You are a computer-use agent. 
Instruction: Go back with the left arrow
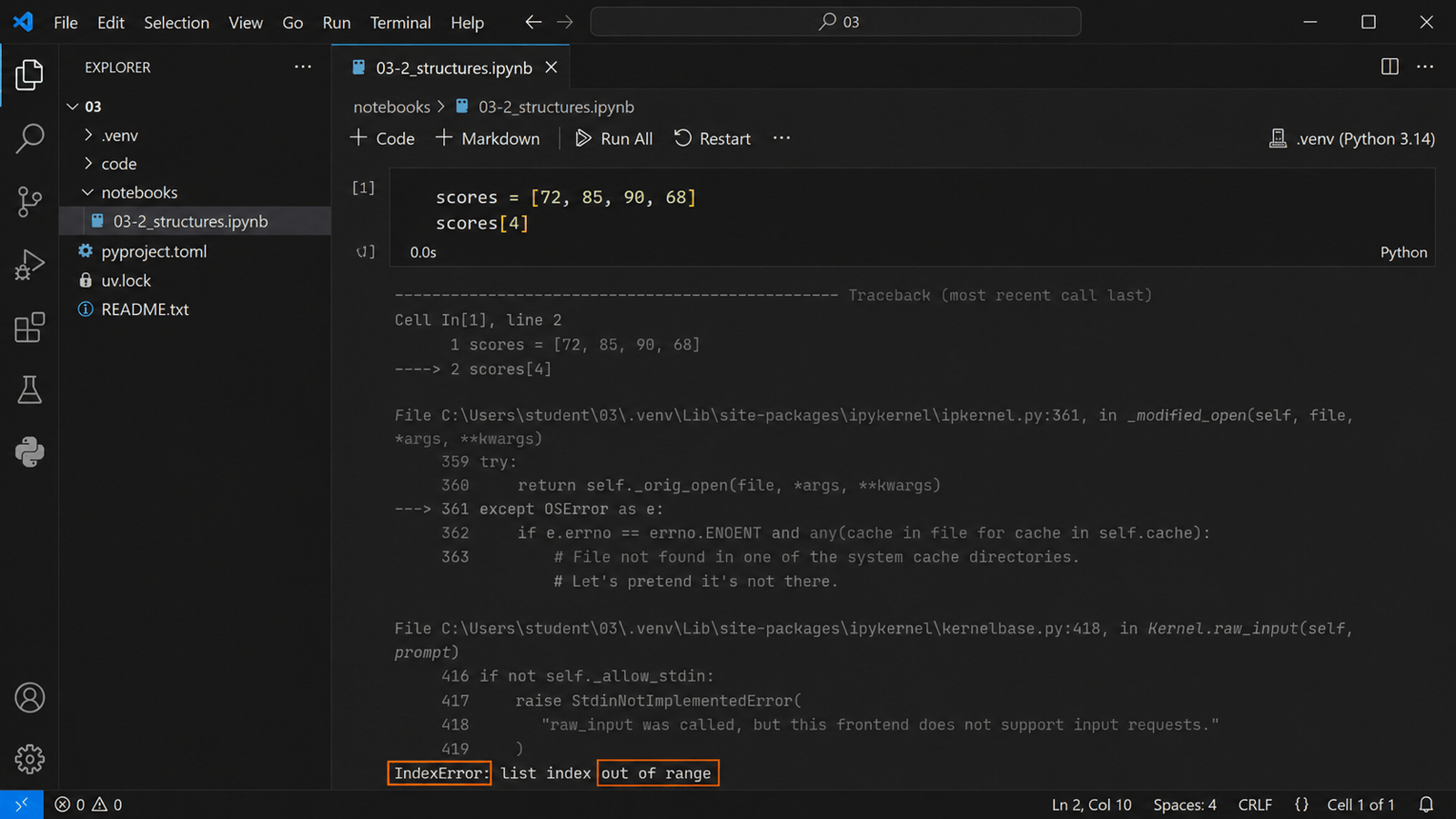(x=533, y=22)
